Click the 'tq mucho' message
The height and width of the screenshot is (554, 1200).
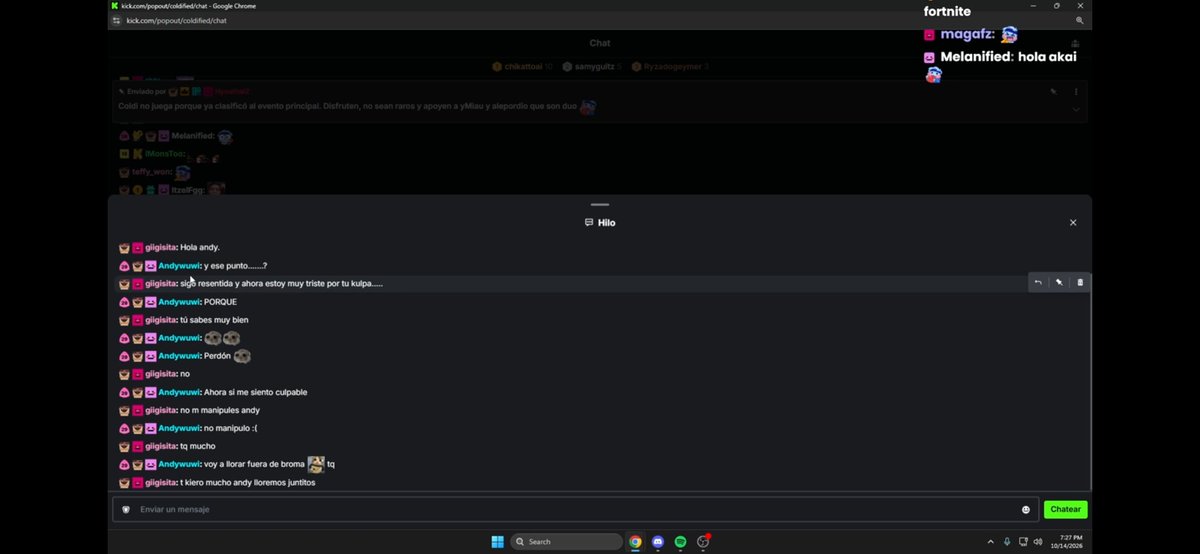tap(197, 446)
